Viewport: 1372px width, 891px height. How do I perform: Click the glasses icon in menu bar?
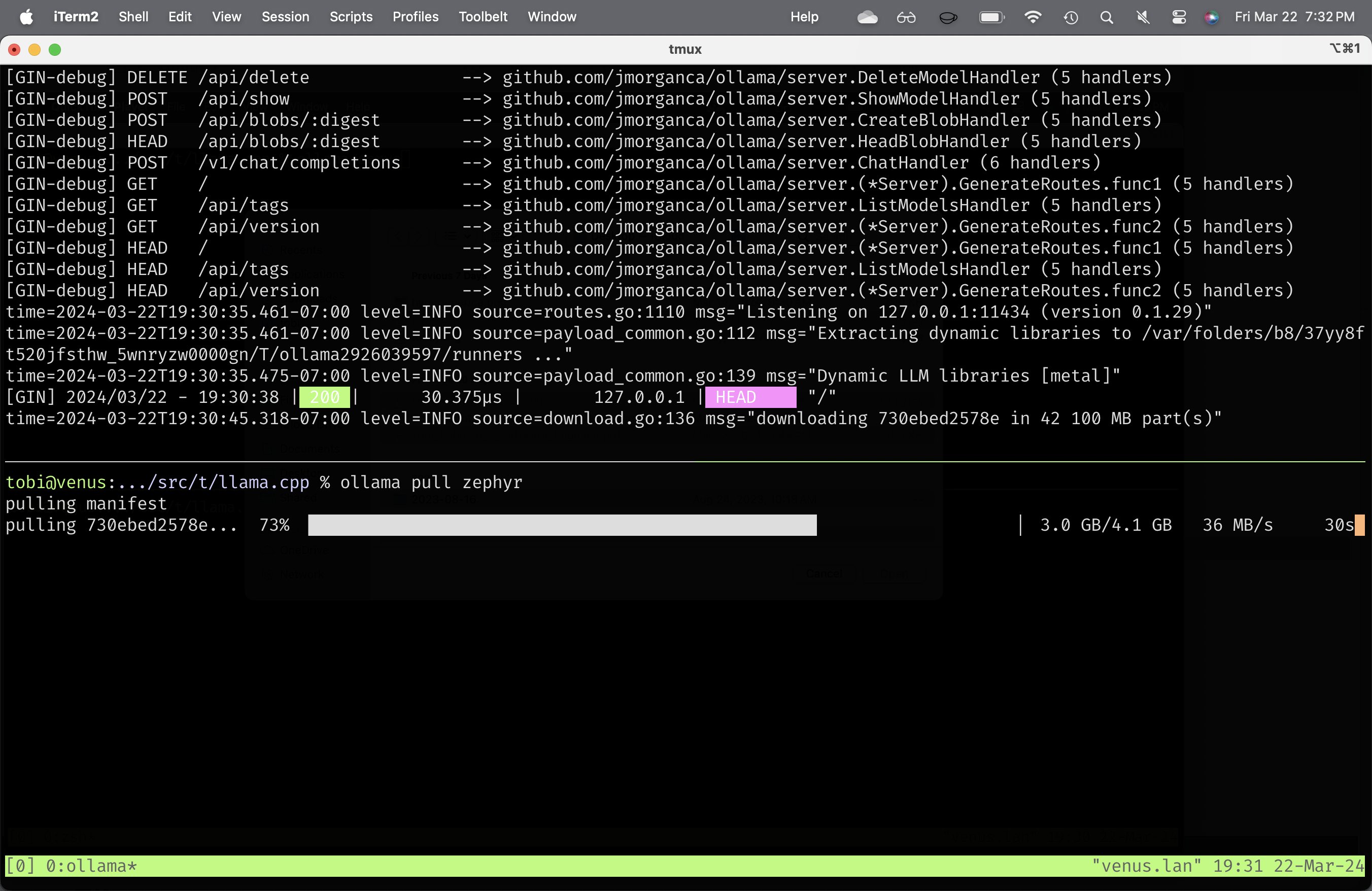[906, 17]
